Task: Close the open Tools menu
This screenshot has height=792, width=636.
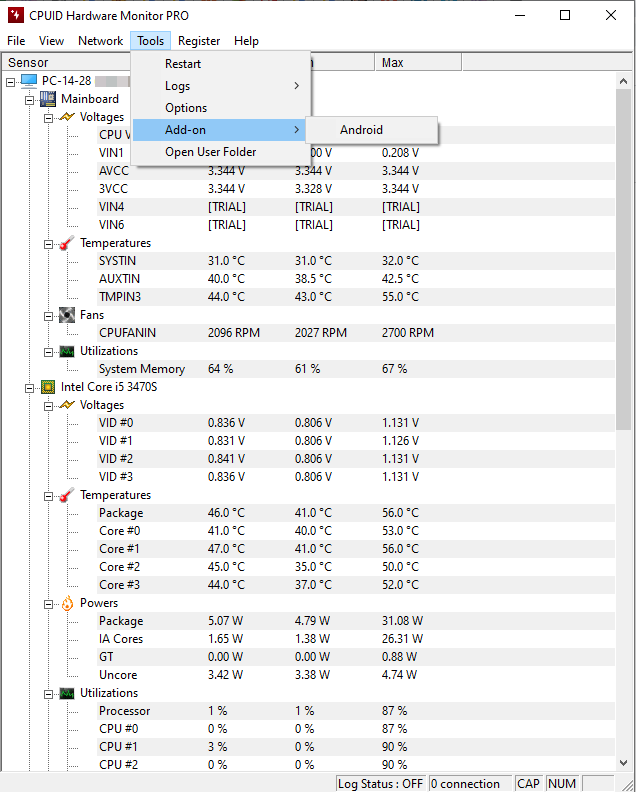Action: (x=151, y=41)
